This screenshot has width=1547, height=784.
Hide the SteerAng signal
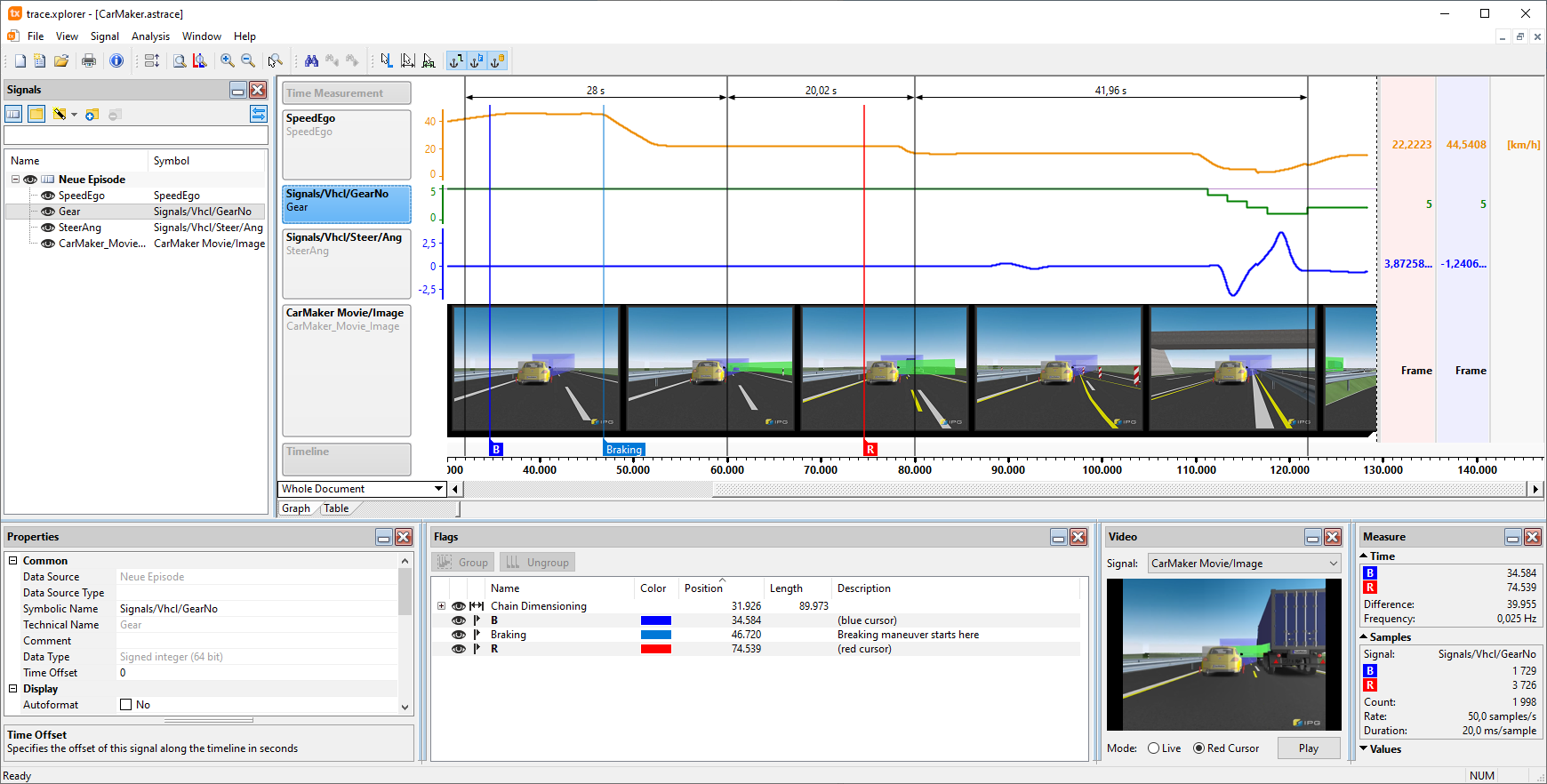pos(48,228)
